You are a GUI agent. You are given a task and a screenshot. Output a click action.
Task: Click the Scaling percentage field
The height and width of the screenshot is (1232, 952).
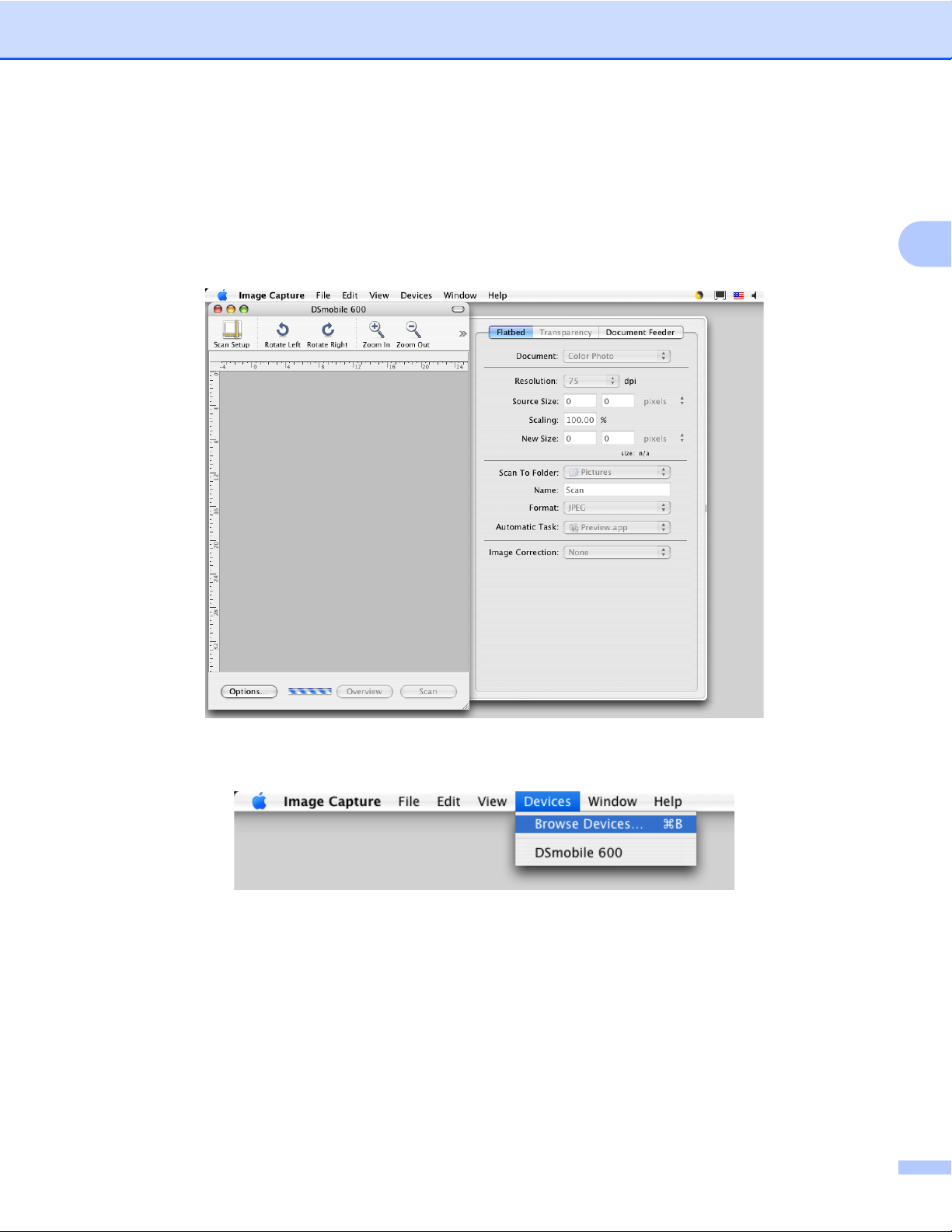tap(580, 420)
